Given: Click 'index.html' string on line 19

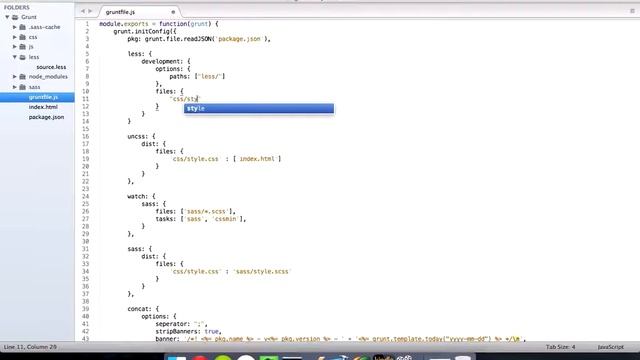Looking at the screenshot, I should pyautogui.click(x=257, y=159).
